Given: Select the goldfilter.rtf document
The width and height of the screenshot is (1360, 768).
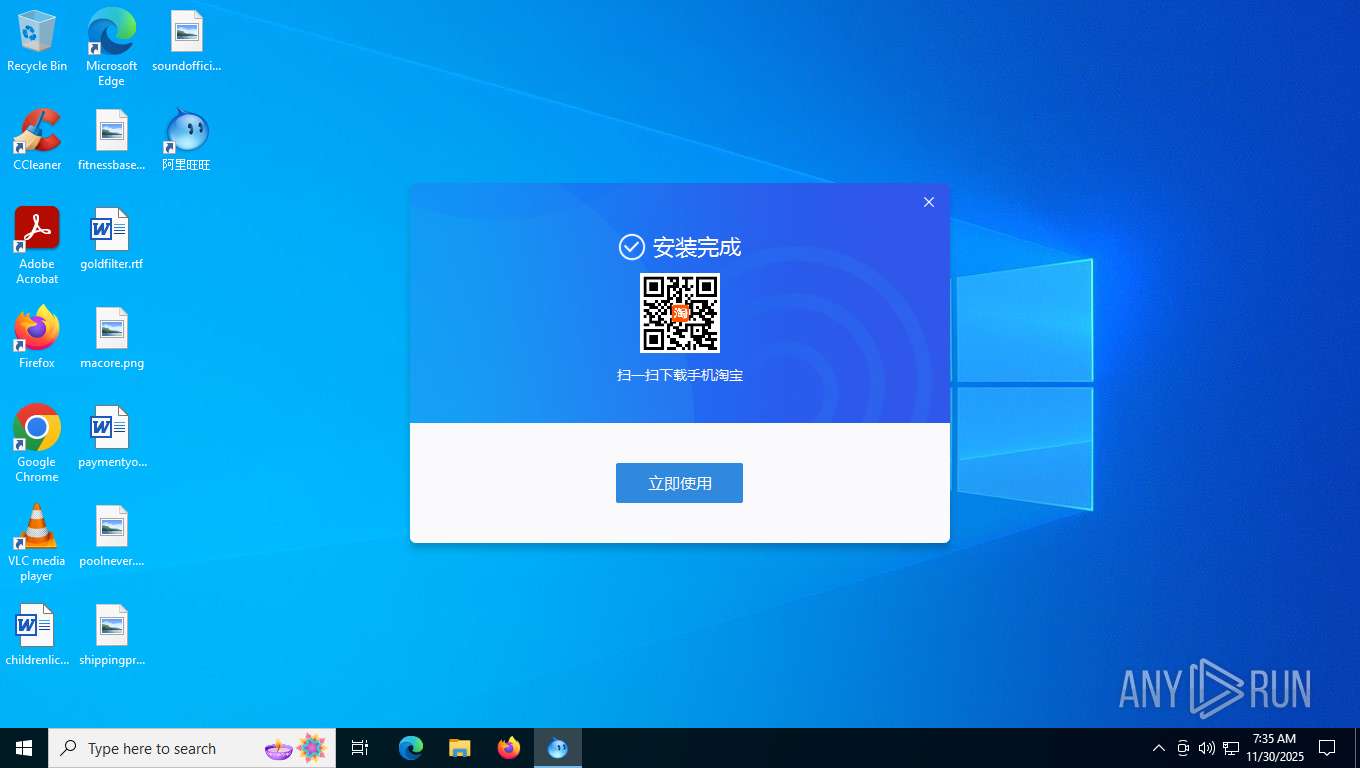Looking at the screenshot, I should coord(111,239).
